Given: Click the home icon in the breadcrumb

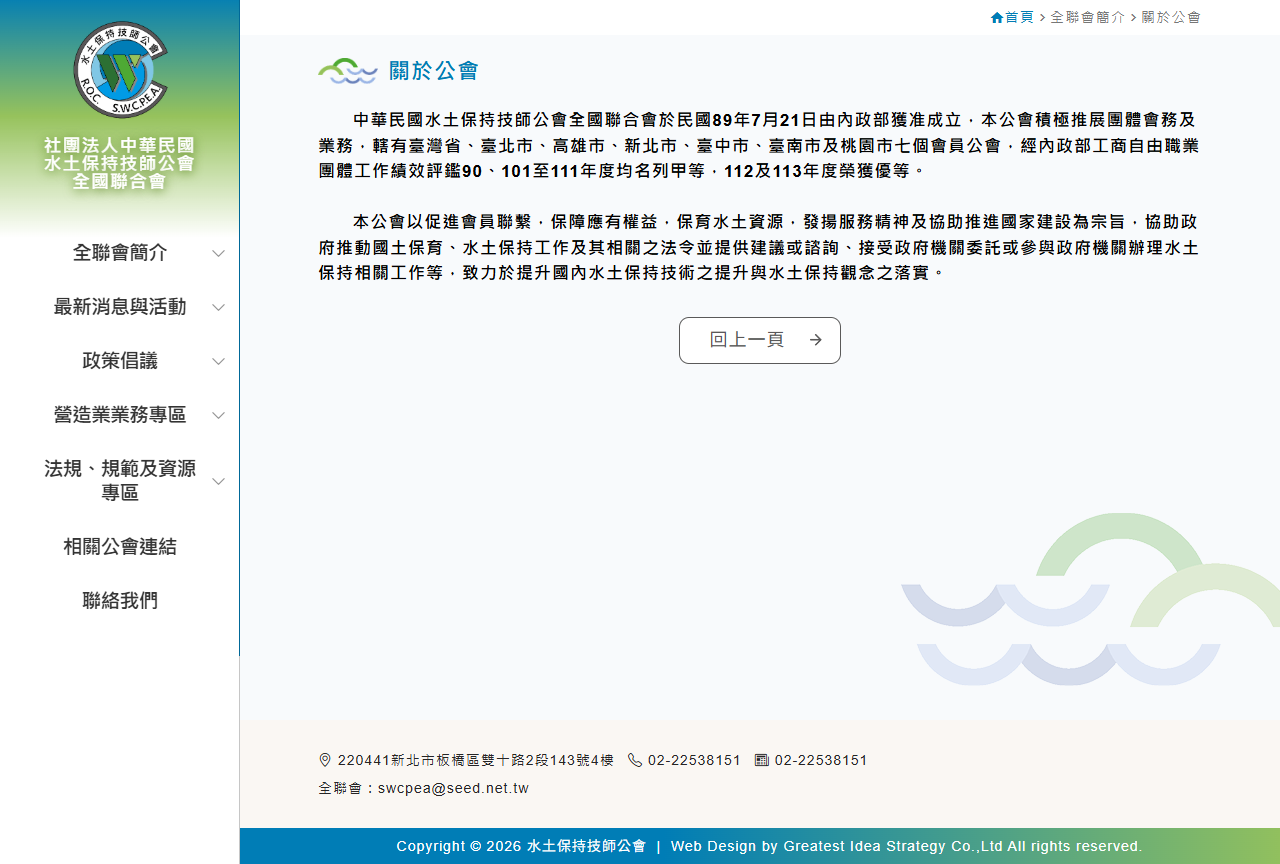Looking at the screenshot, I should 997,17.
